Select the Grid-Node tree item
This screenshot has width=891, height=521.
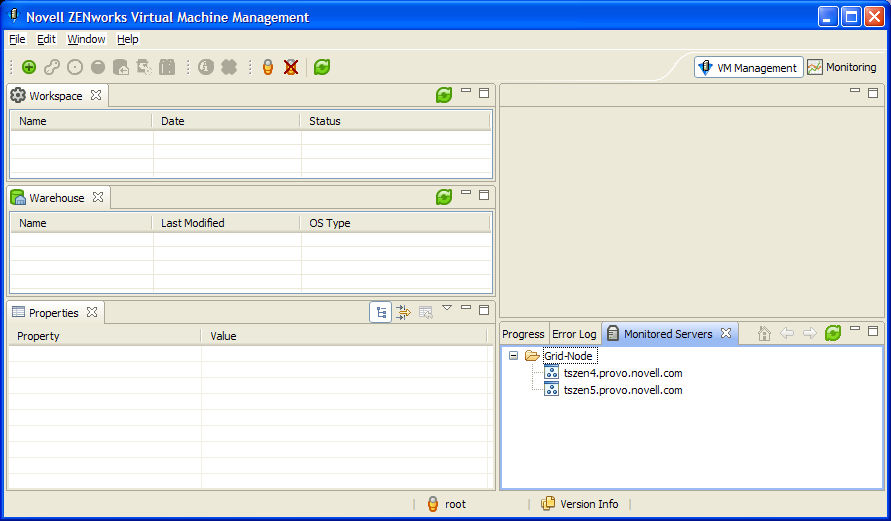click(568, 356)
